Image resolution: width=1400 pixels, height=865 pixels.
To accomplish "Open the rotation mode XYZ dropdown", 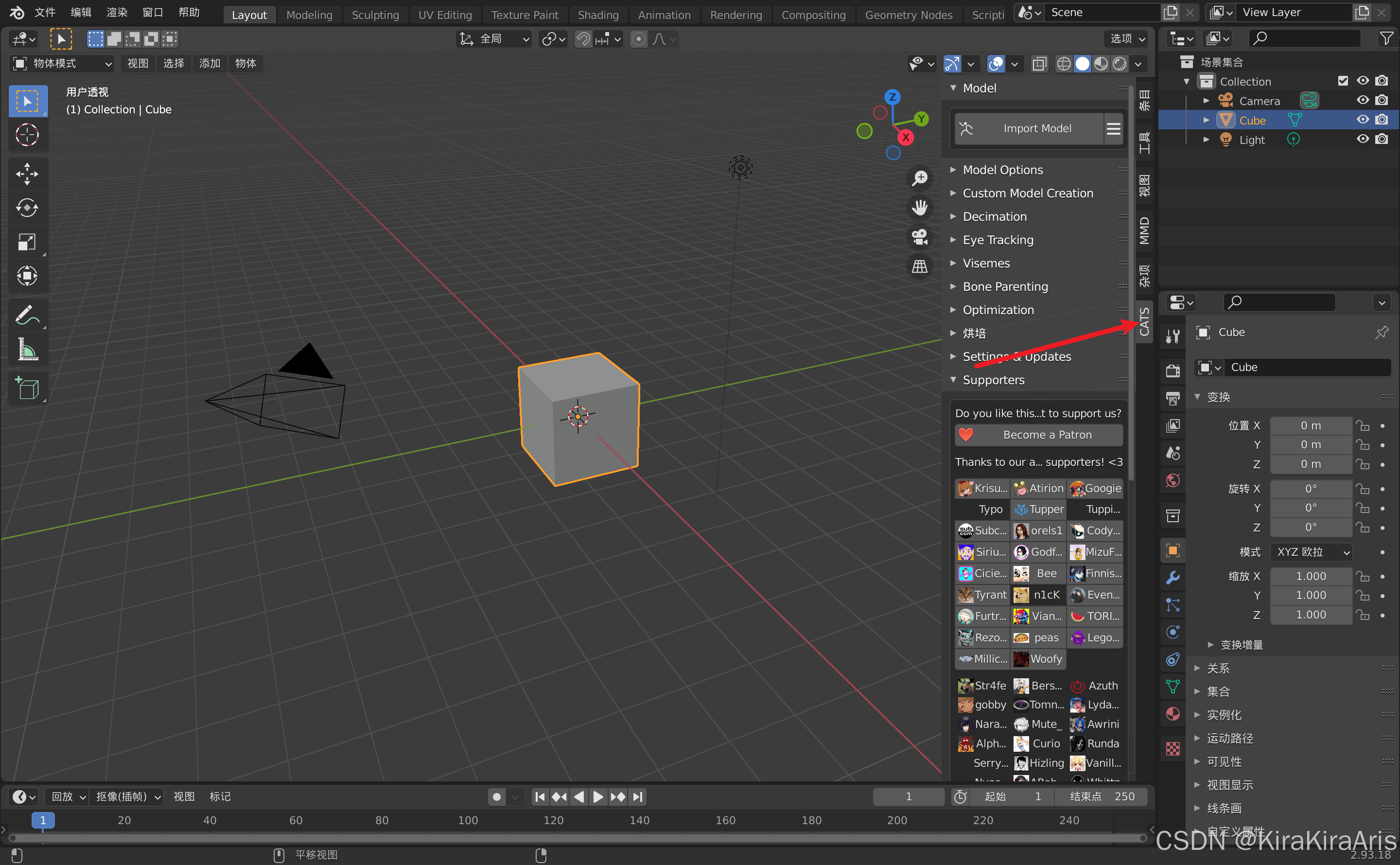I will point(1311,552).
